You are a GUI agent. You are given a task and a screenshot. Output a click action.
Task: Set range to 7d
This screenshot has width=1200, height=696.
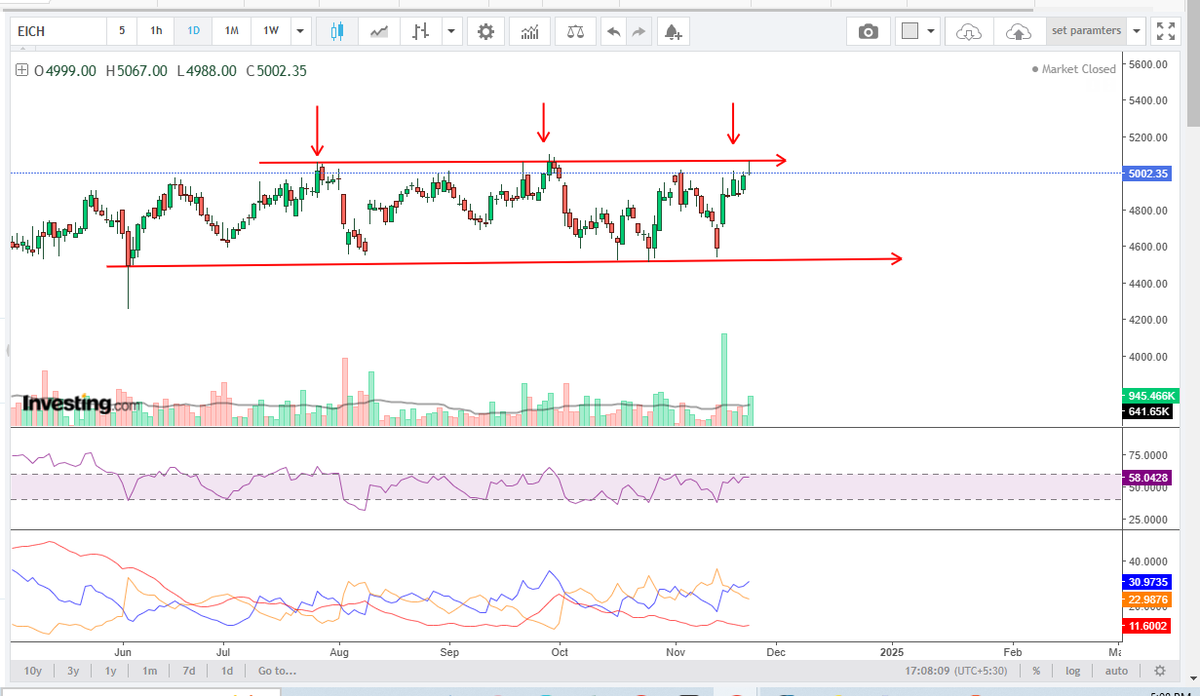tap(189, 670)
